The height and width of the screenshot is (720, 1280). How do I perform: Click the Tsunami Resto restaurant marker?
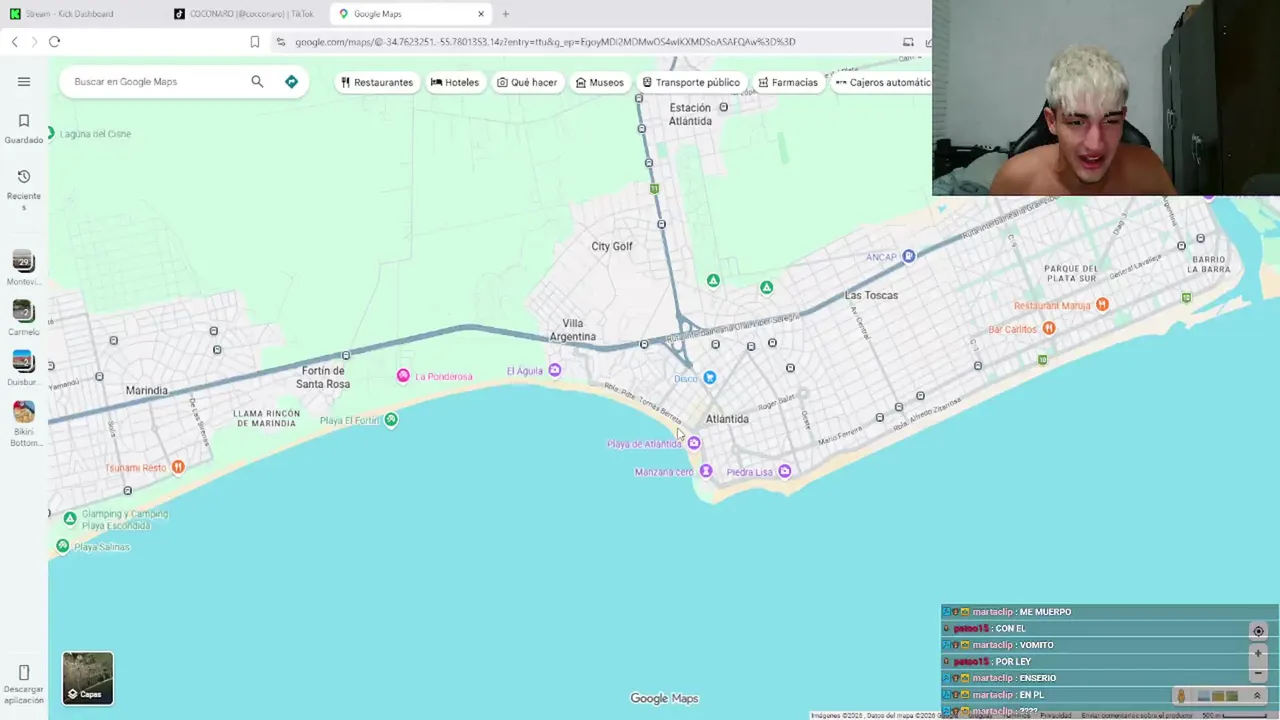(x=178, y=467)
